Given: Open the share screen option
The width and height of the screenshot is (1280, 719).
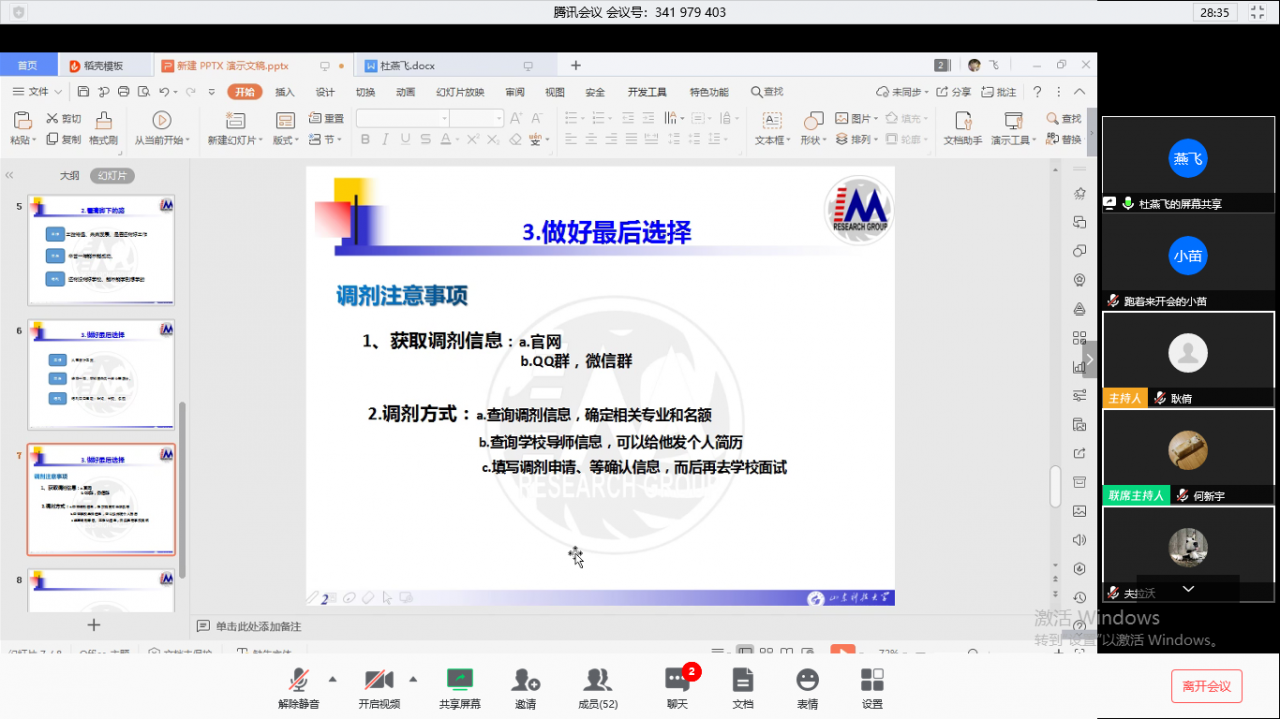Looking at the screenshot, I should coord(459,688).
